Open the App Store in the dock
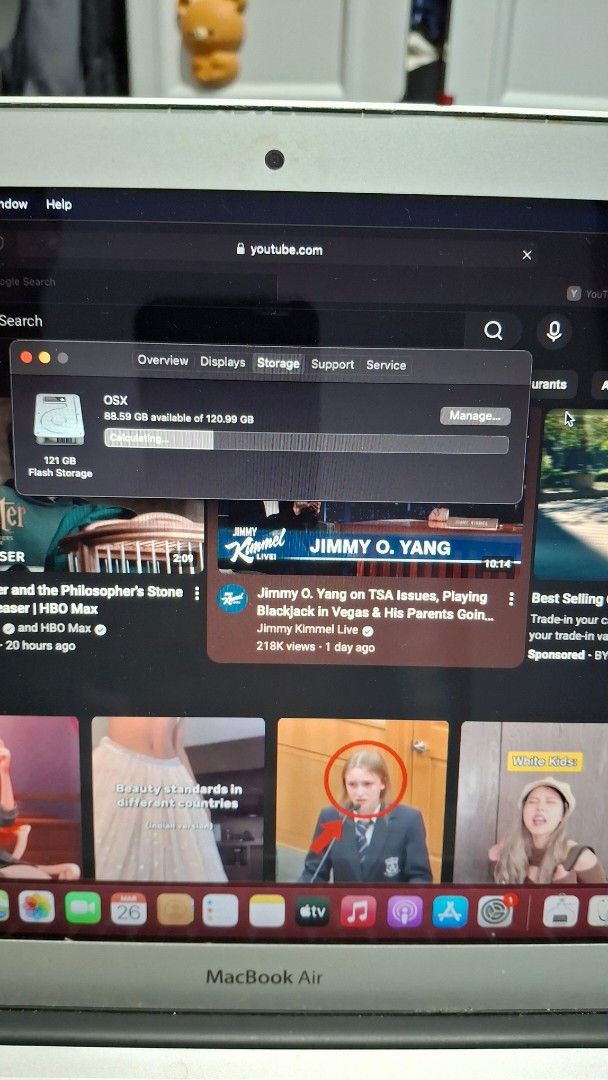The width and height of the screenshot is (608, 1080). (450, 911)
